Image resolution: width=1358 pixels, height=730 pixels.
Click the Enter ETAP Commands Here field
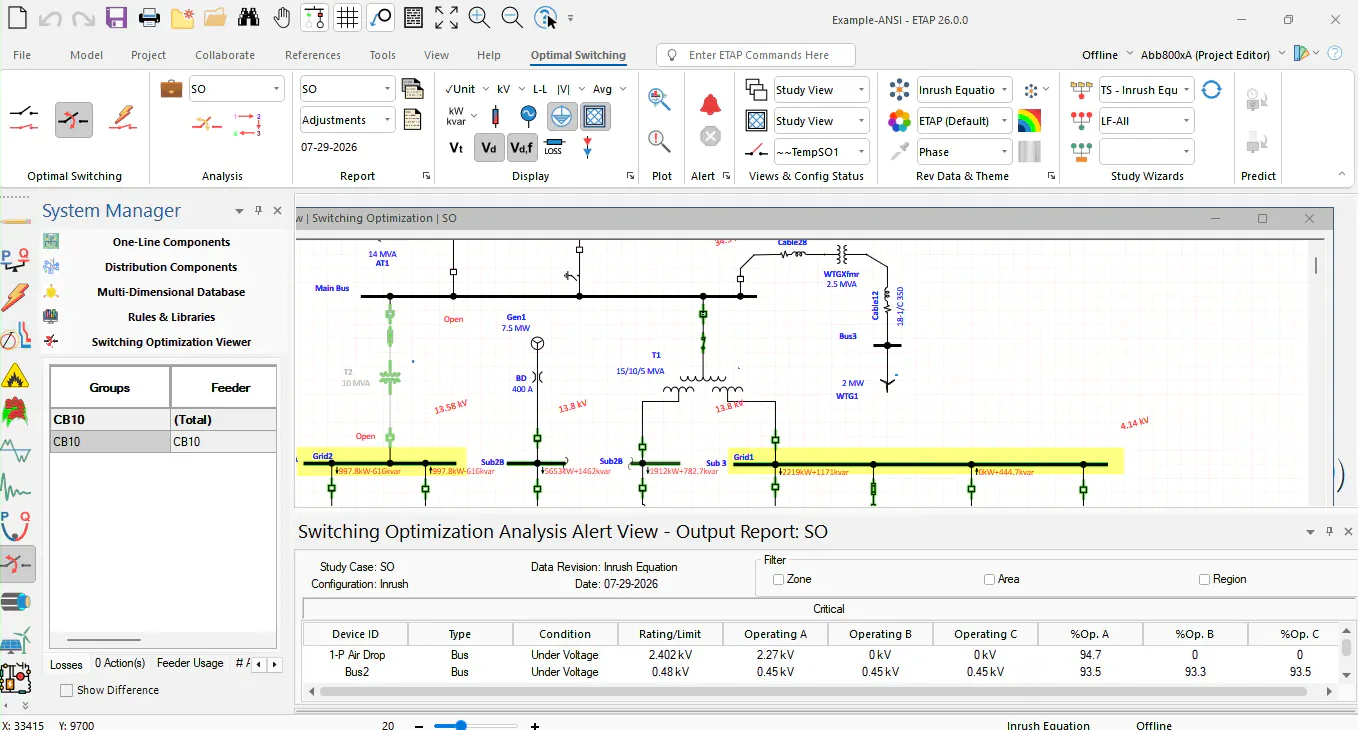(756, 55)
